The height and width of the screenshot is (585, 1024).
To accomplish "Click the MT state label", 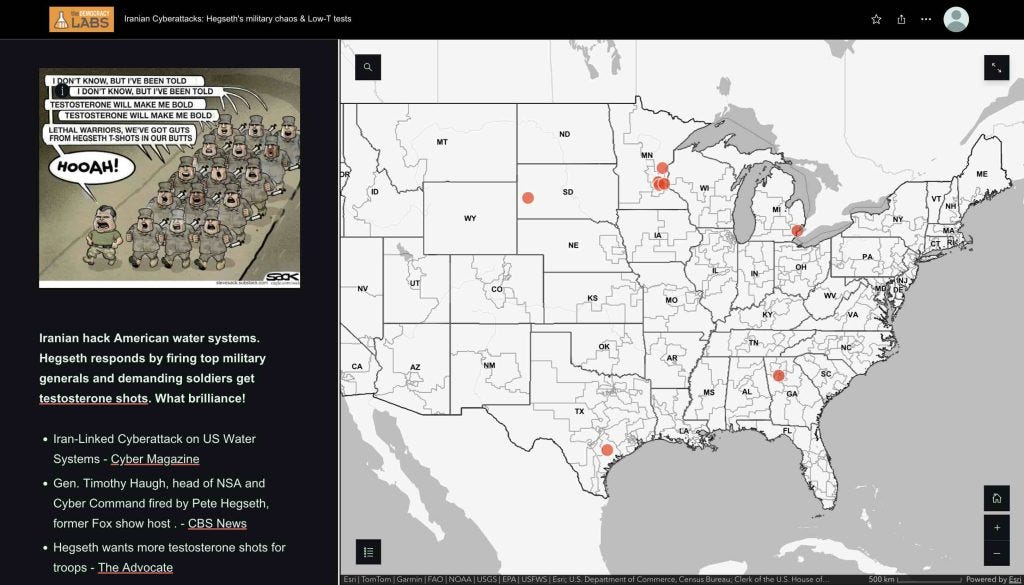I will tap(442, 142).
